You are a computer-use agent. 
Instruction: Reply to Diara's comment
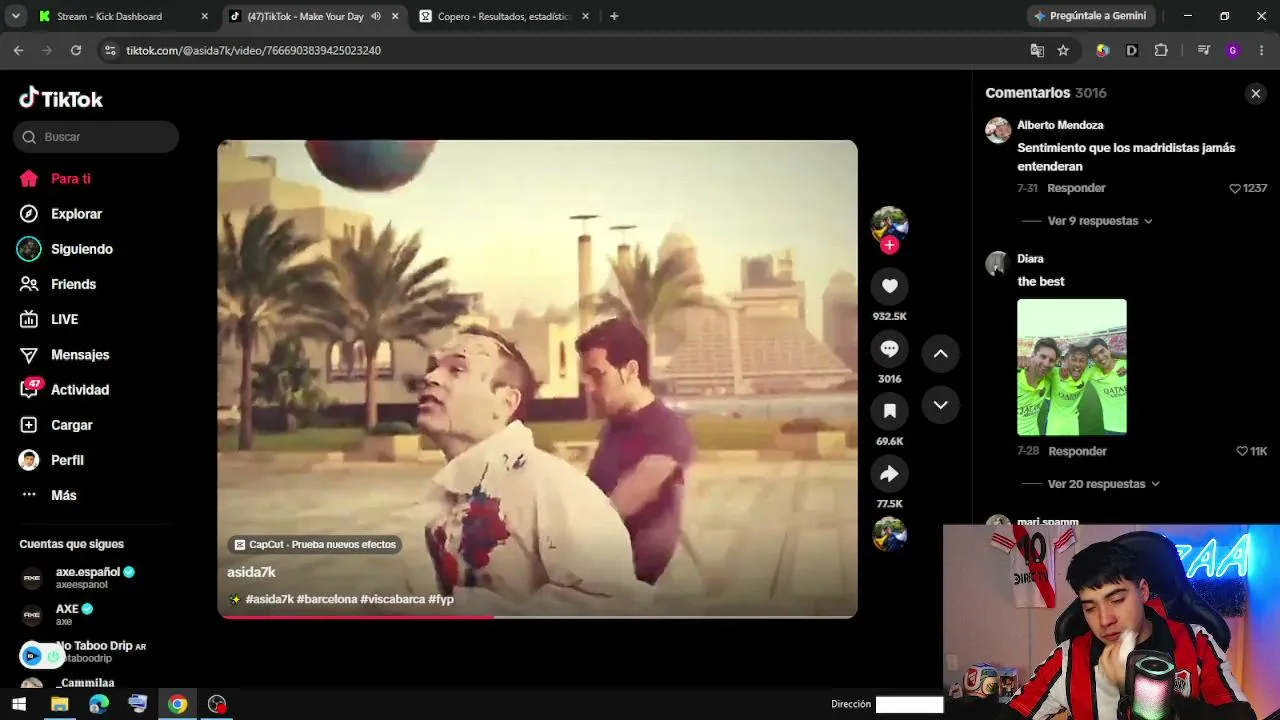tap(1077, 451)
